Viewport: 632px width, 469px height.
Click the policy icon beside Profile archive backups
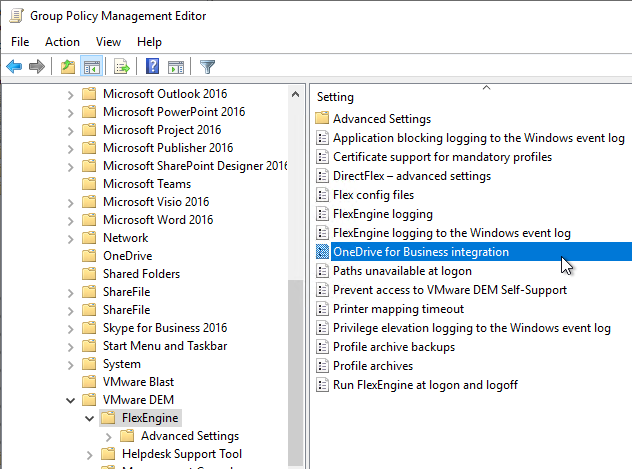(322, 347)
